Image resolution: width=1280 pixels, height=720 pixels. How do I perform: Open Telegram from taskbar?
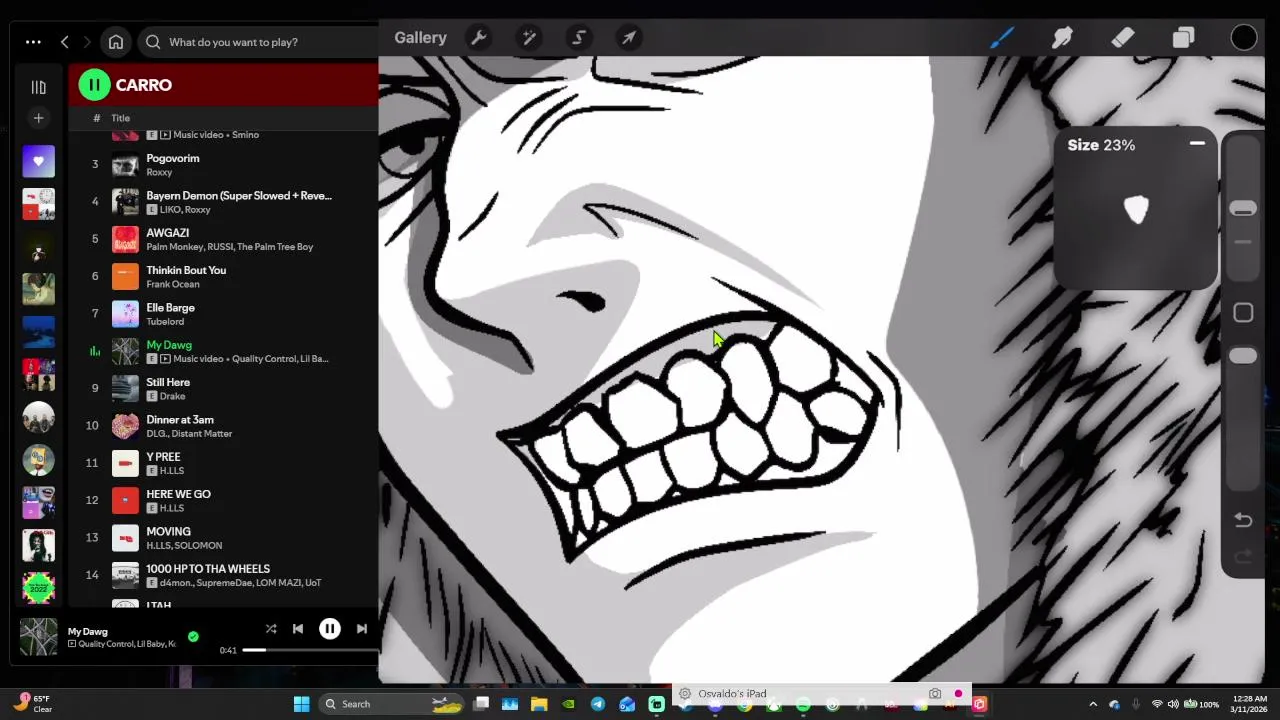pos(598,704)
